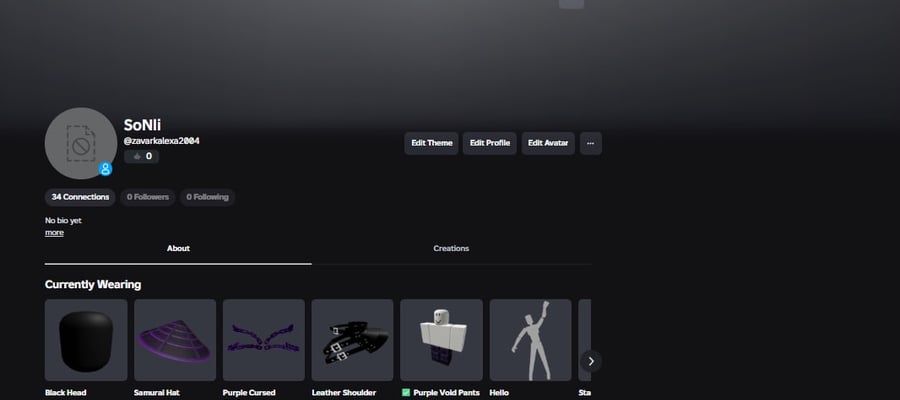Select the About tab
This screenshot has height=400, width=900.
(x=178, y=248)
